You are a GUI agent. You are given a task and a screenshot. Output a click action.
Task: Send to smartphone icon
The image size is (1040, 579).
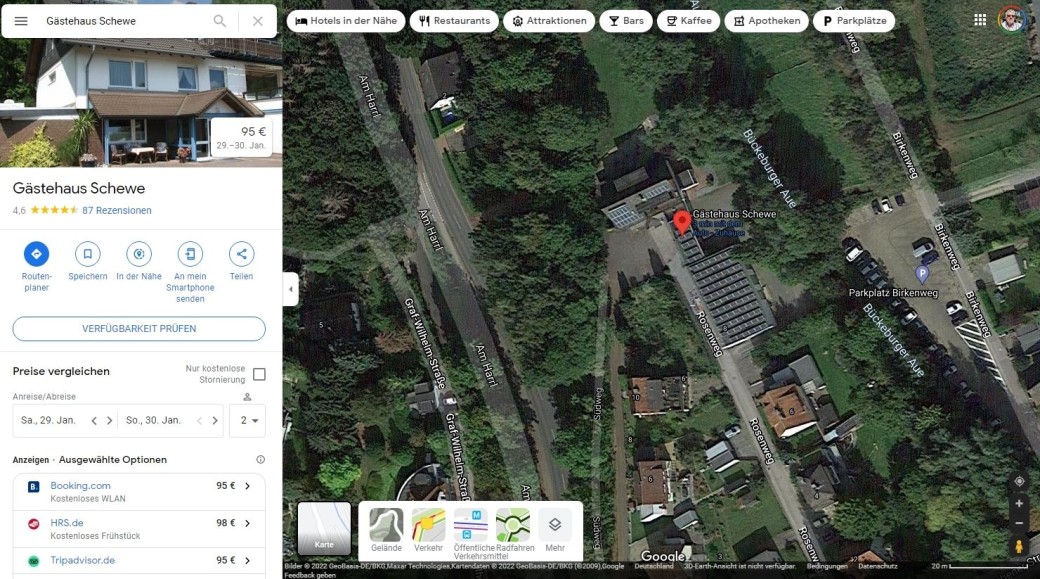(x=190, y=254)
